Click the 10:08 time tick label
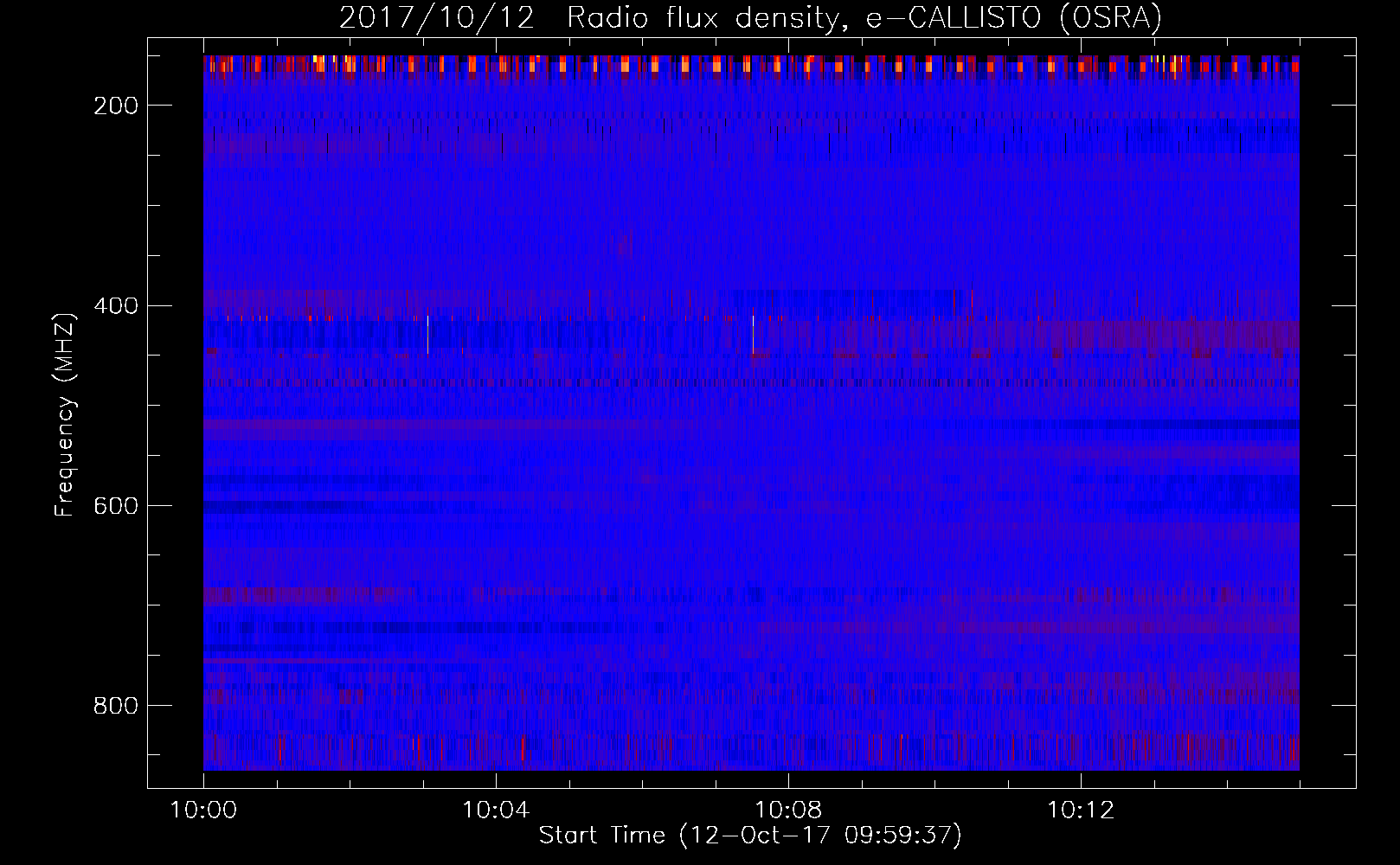Viewport: 1400px width, 865px height. 788,811
